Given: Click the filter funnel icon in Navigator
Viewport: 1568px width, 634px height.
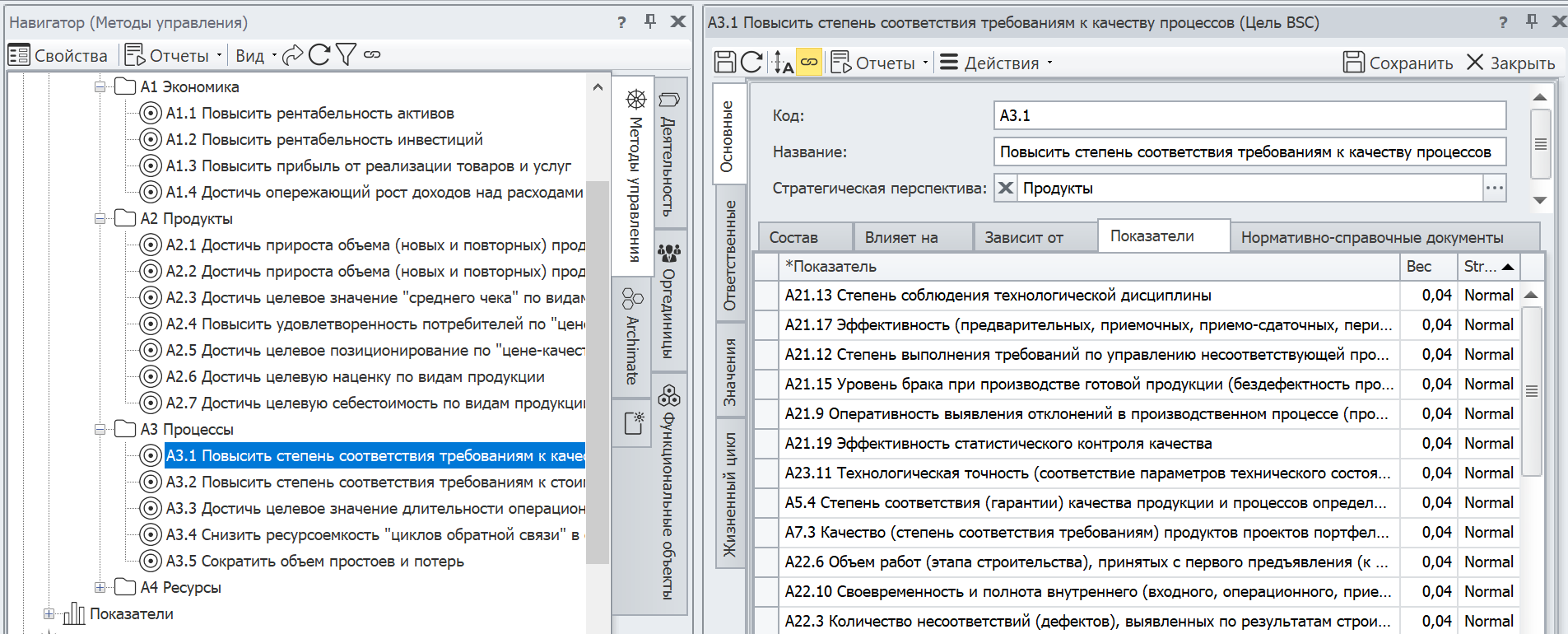Looking at the screenshot, I should tap(346, 55).
